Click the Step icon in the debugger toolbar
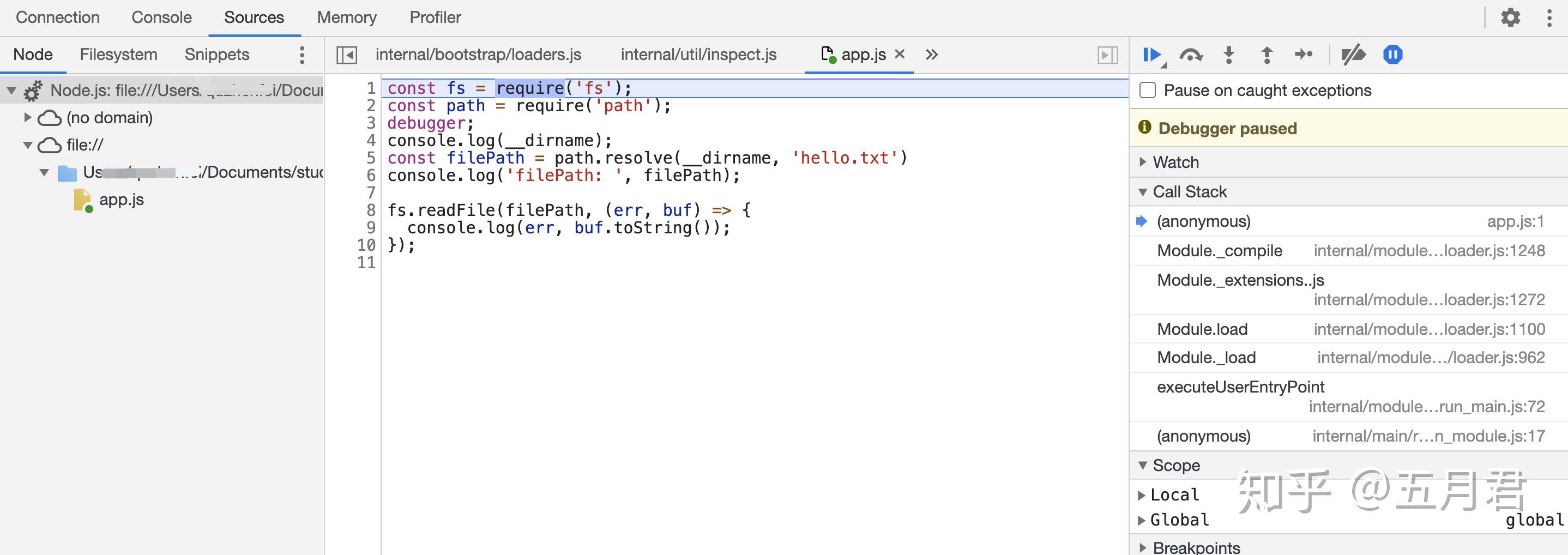The width and height of the screenshot is (1568, 555). (x=1304, y=54)
